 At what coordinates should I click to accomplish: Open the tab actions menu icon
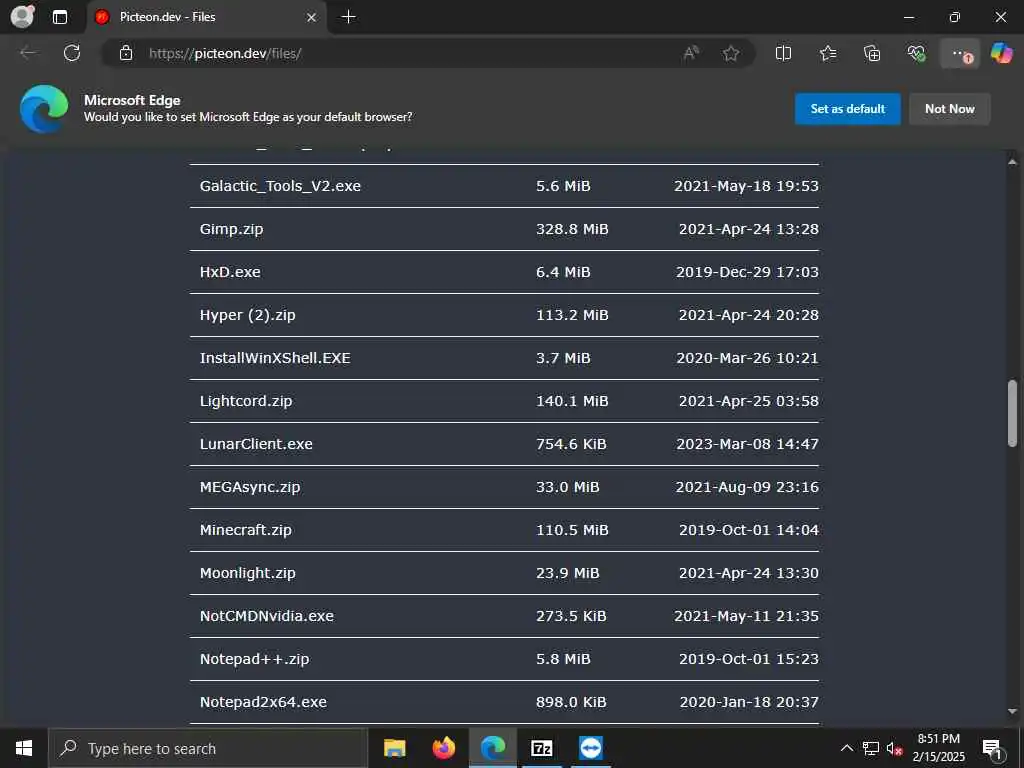point(59,17)
